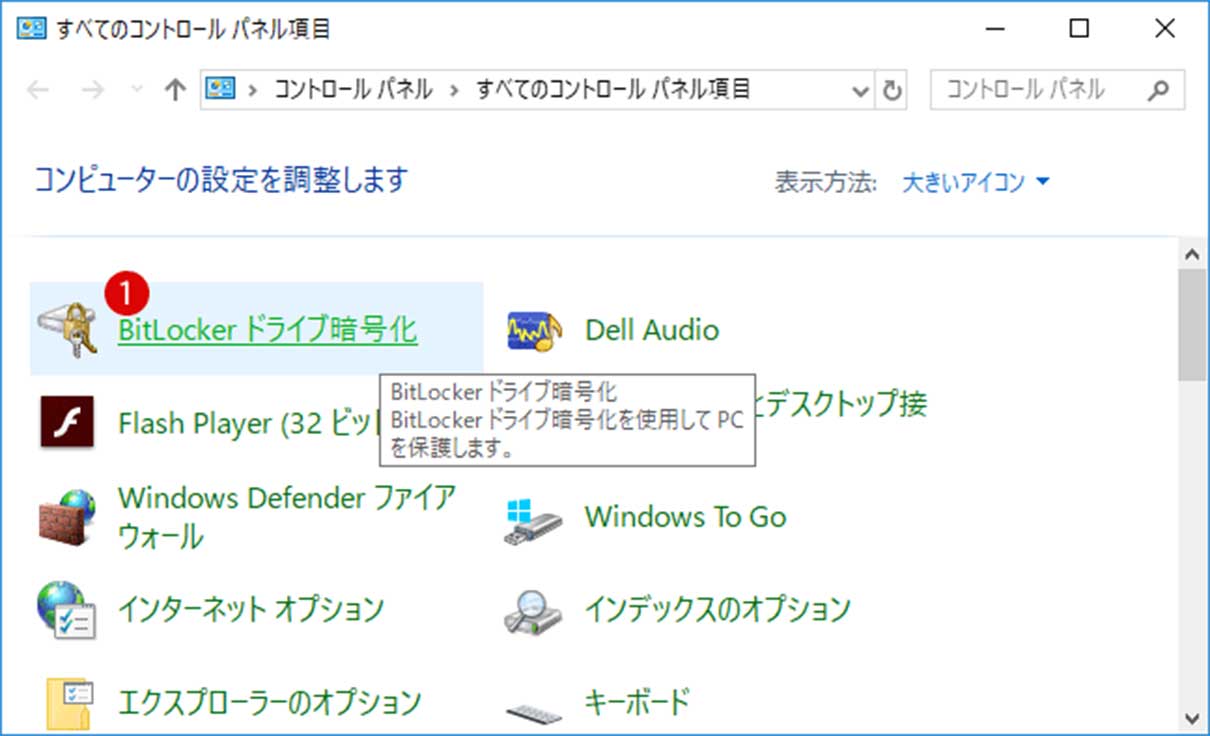The width and height of the screenshot is (1210, 736).
Task: Go back with the left arrow
Action: coord(39,90)
